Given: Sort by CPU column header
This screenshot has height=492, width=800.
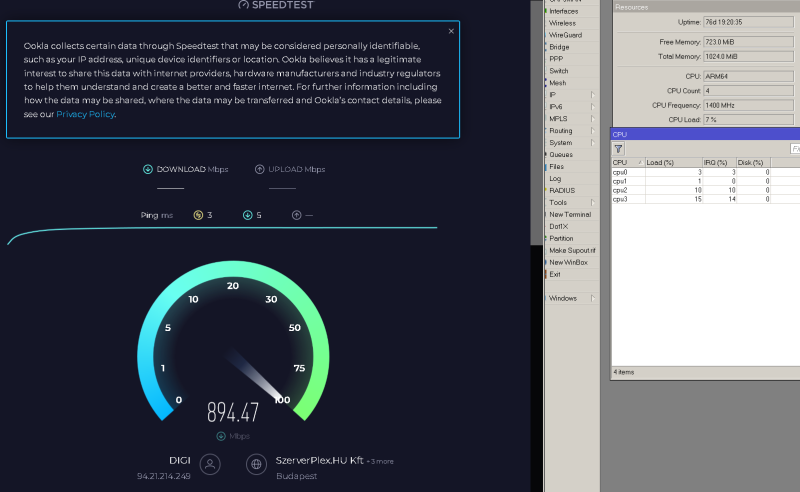Looking at the screenshot, I should point(628,162).
